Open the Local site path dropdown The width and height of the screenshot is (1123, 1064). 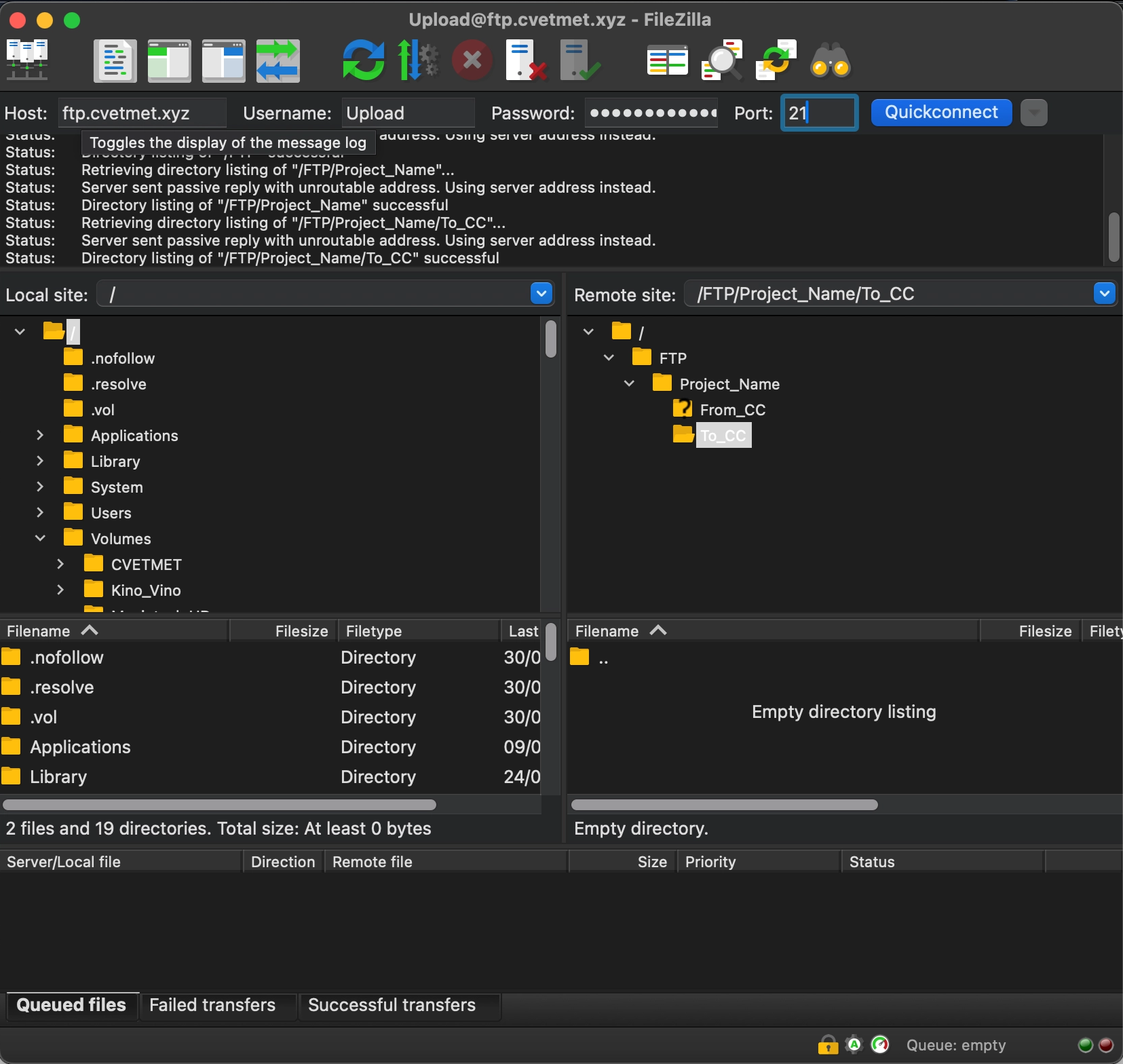[541, 294]
